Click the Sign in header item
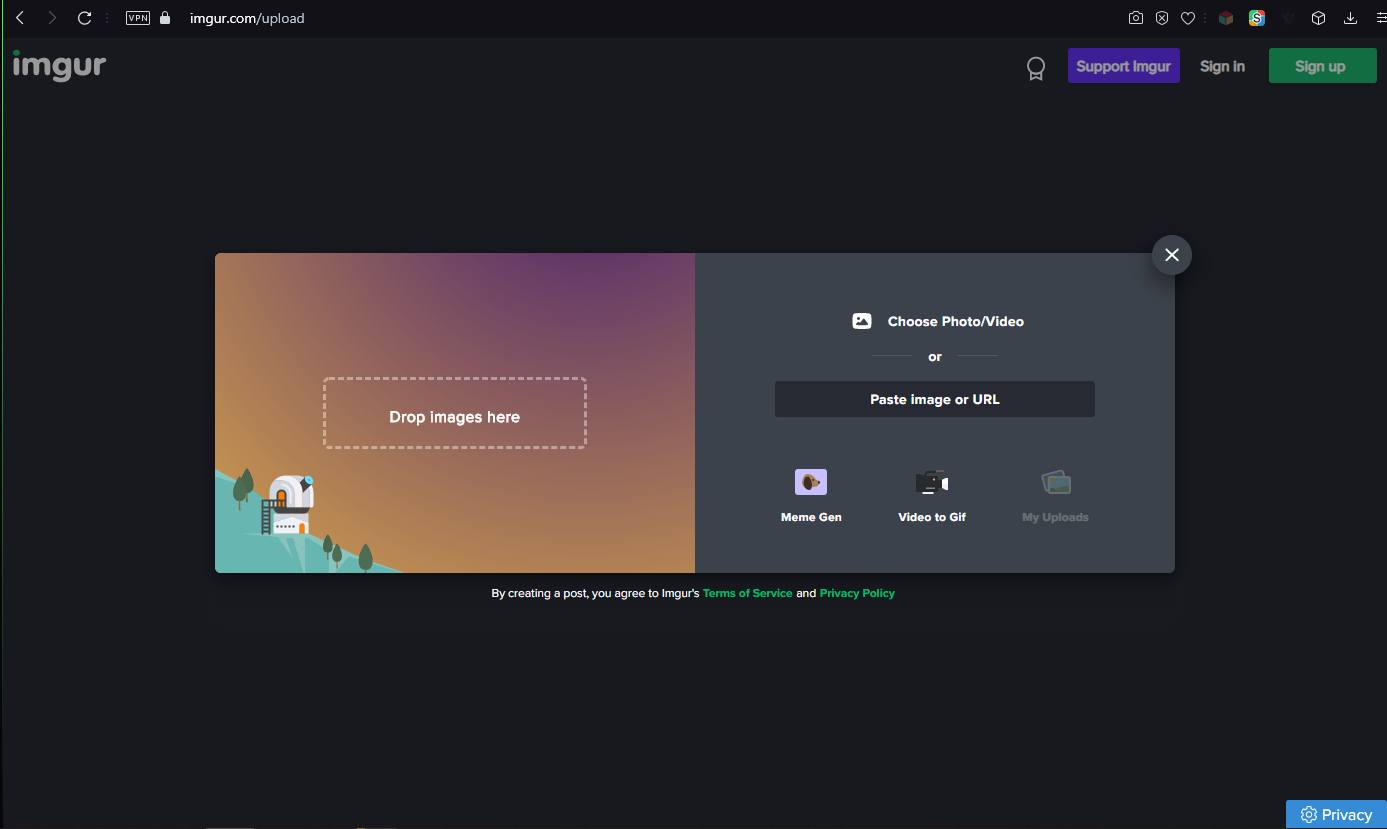The height and width of the screenshot is (829, 1387). tap(1222, 66)
